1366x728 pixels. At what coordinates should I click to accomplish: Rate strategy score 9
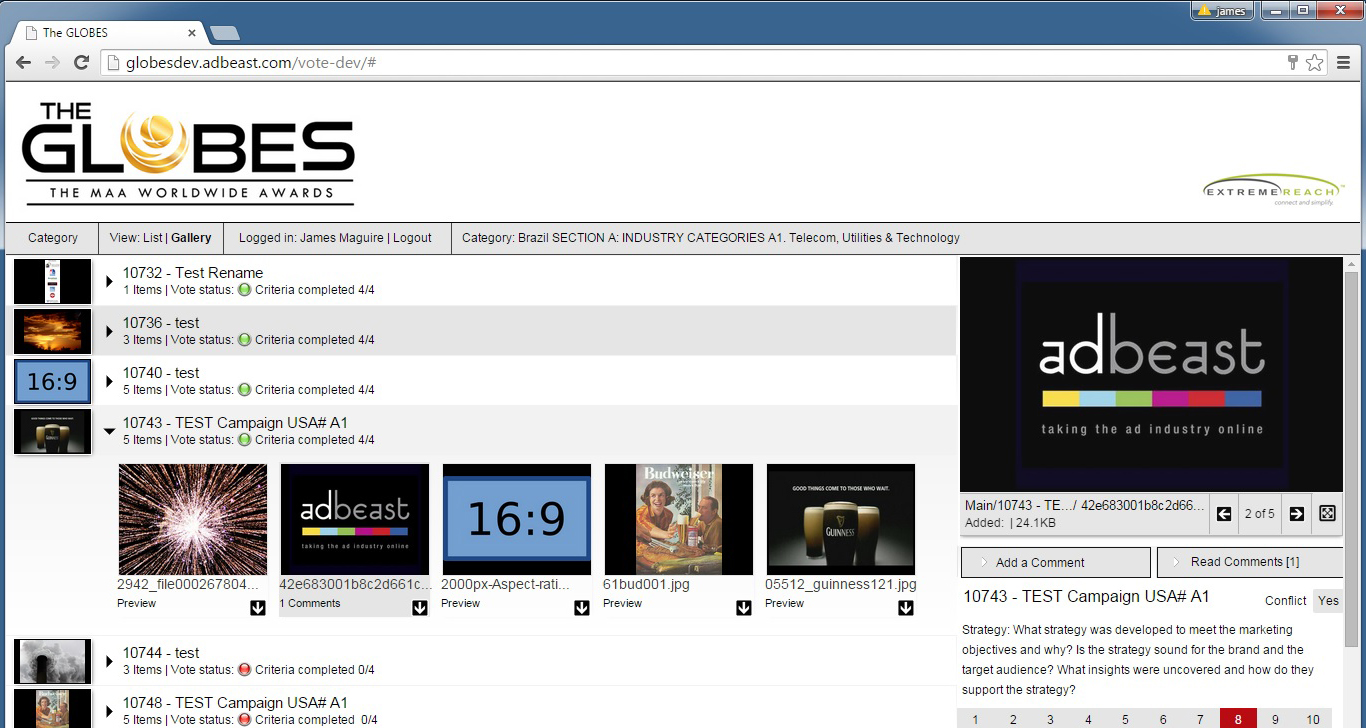(1275, 719)
